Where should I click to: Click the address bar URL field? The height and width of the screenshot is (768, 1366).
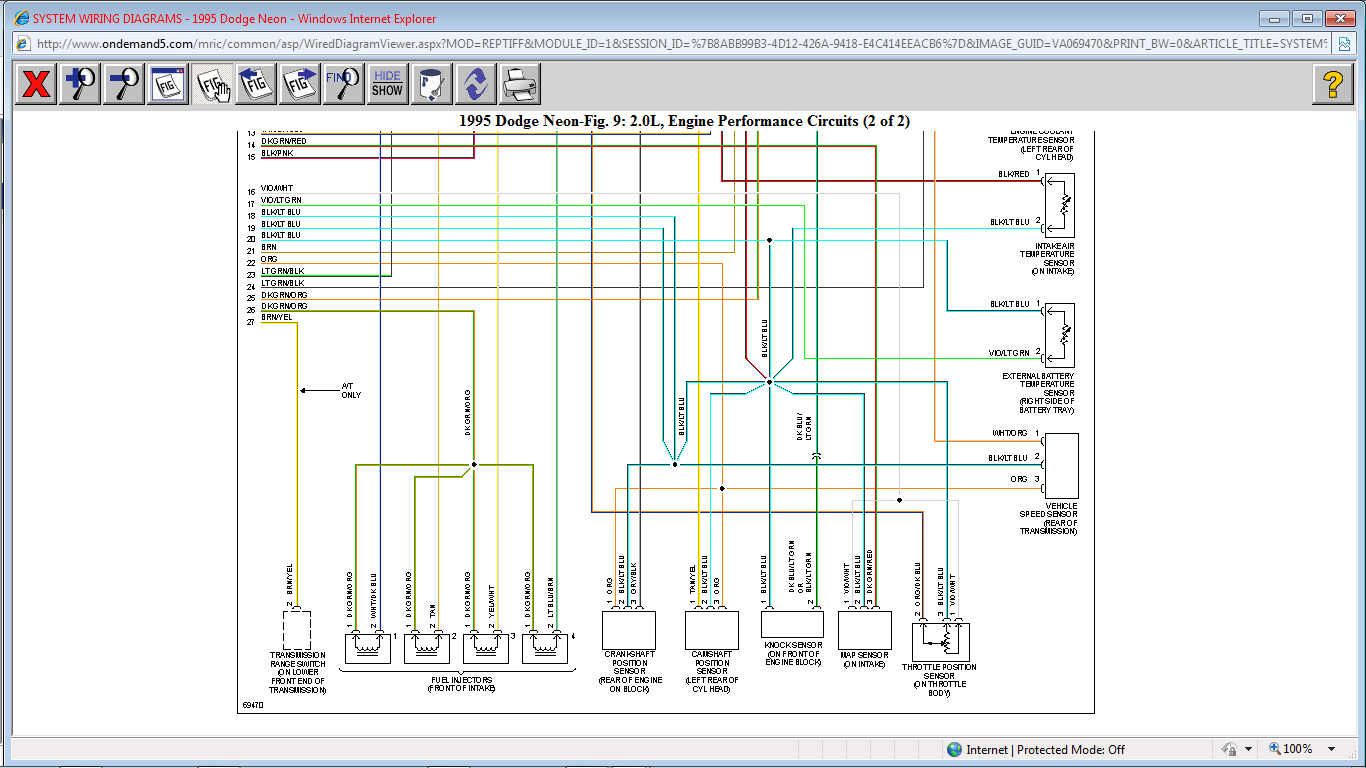tap(680, 44)
